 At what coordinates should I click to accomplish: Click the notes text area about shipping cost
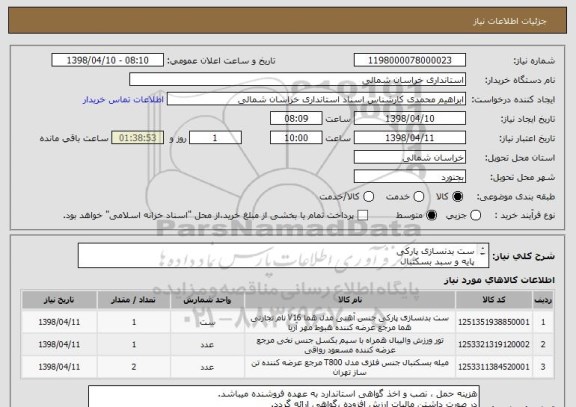coord(284,396)
